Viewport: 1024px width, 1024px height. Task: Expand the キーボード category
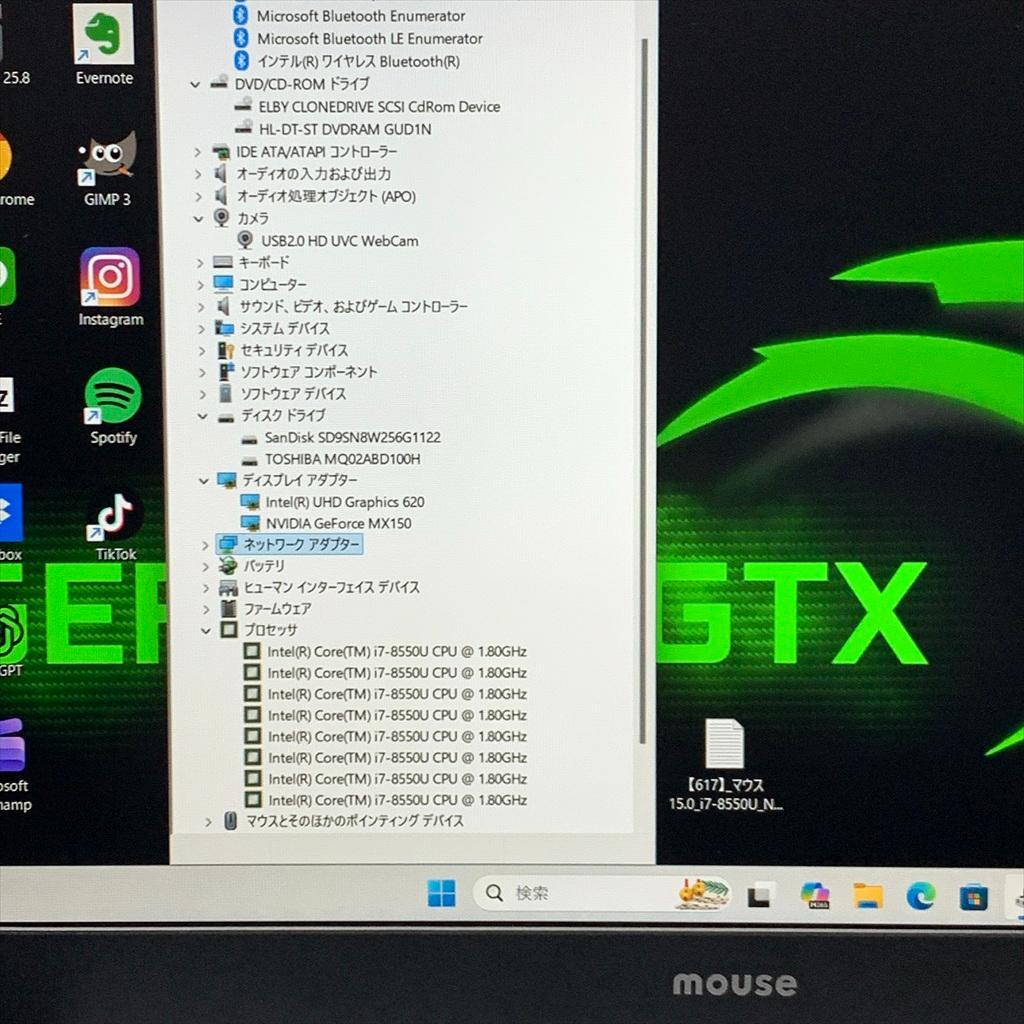pyautogui.click(x=200, y=262)
